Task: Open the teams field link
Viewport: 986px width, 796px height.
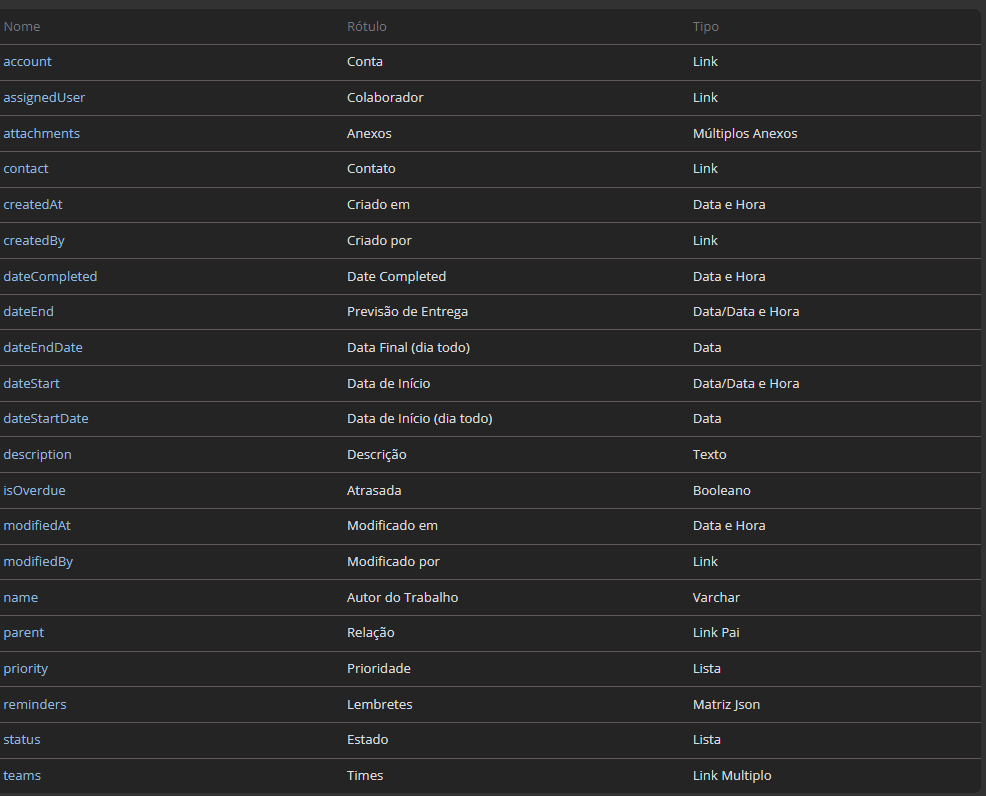Action: pos(22,776)
